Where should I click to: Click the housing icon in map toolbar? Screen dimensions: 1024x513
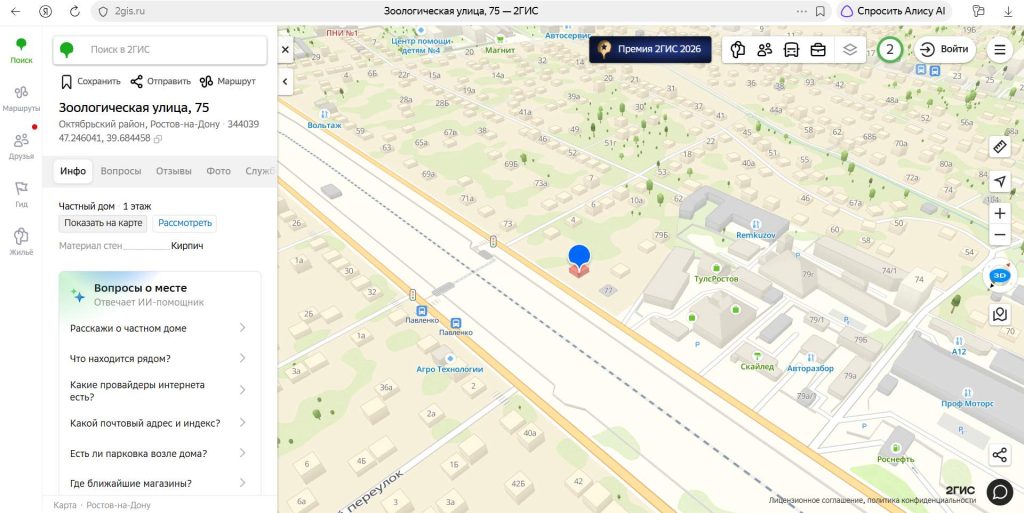pyautogui.click(x=738, y=50)
